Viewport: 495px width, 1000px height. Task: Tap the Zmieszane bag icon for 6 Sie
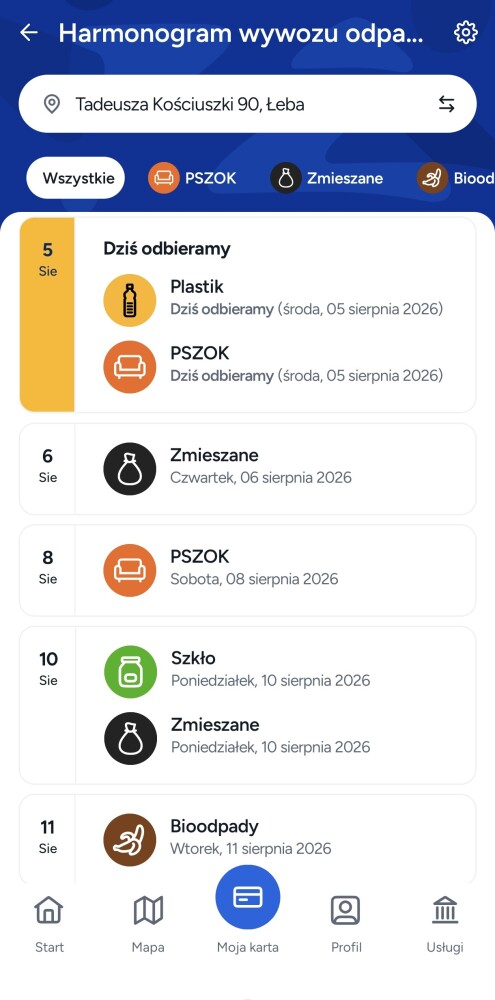coord(129,469)
